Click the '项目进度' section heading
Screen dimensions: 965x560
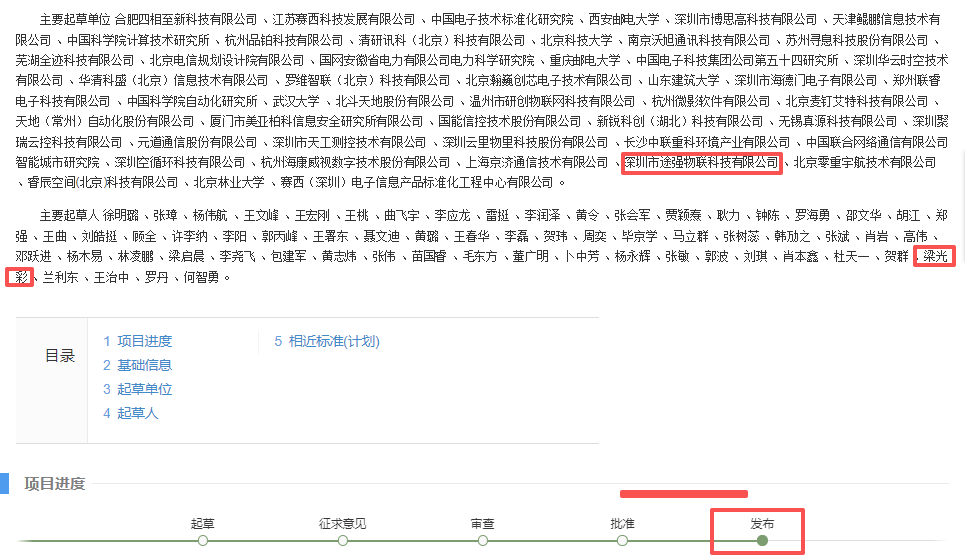55,484
